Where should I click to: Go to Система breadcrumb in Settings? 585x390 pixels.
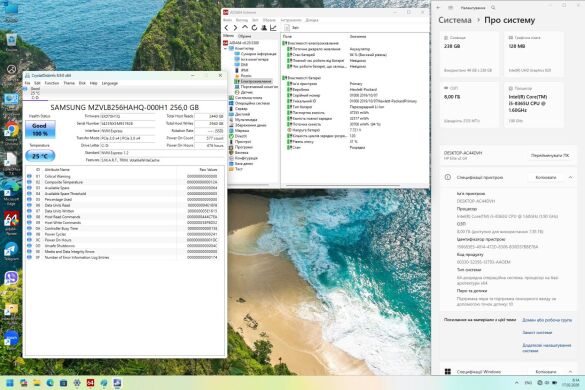pos(455,20)
